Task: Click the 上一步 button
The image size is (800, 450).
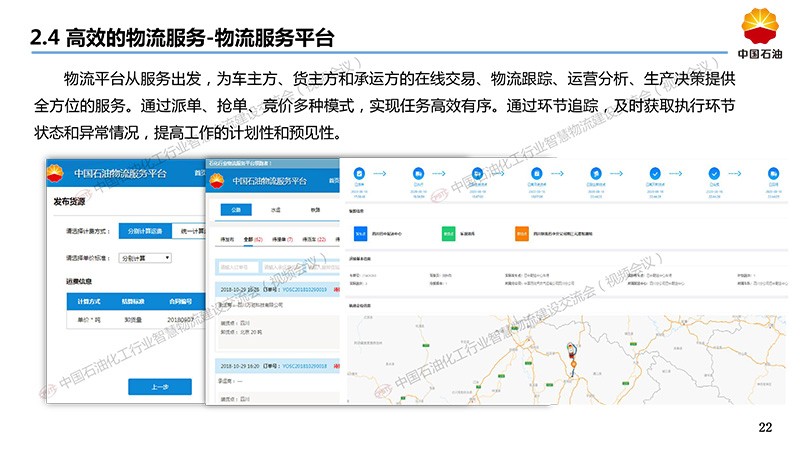Action: point(160,387)
